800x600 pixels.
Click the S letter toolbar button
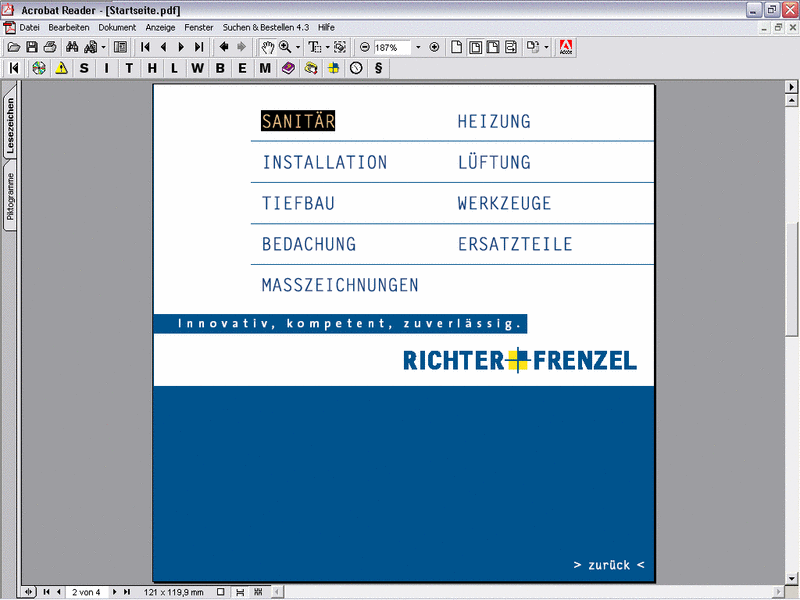click(x=84, y=68)
